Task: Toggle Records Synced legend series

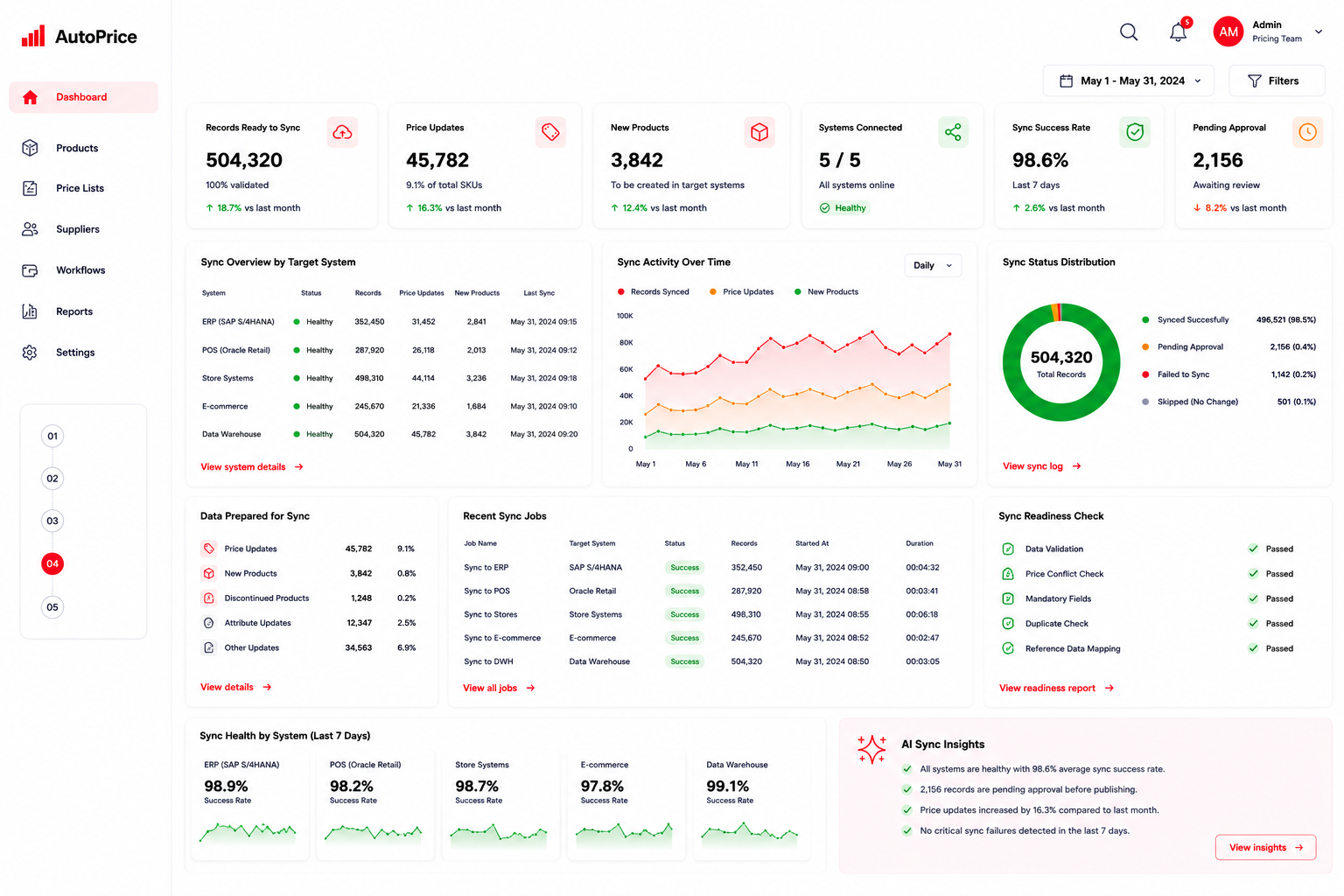Action: point(654,292)
